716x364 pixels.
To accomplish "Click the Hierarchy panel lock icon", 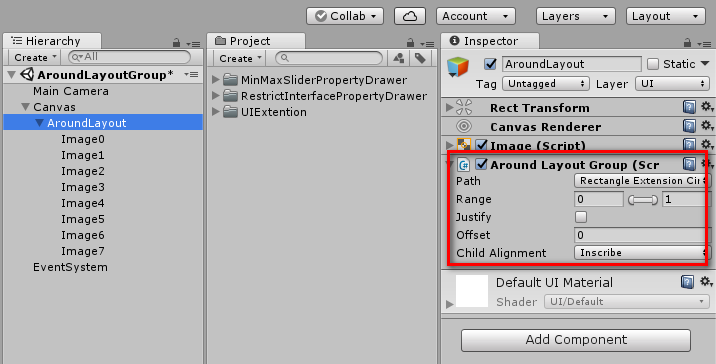I will pyautogui.click(x=176, y=43).
